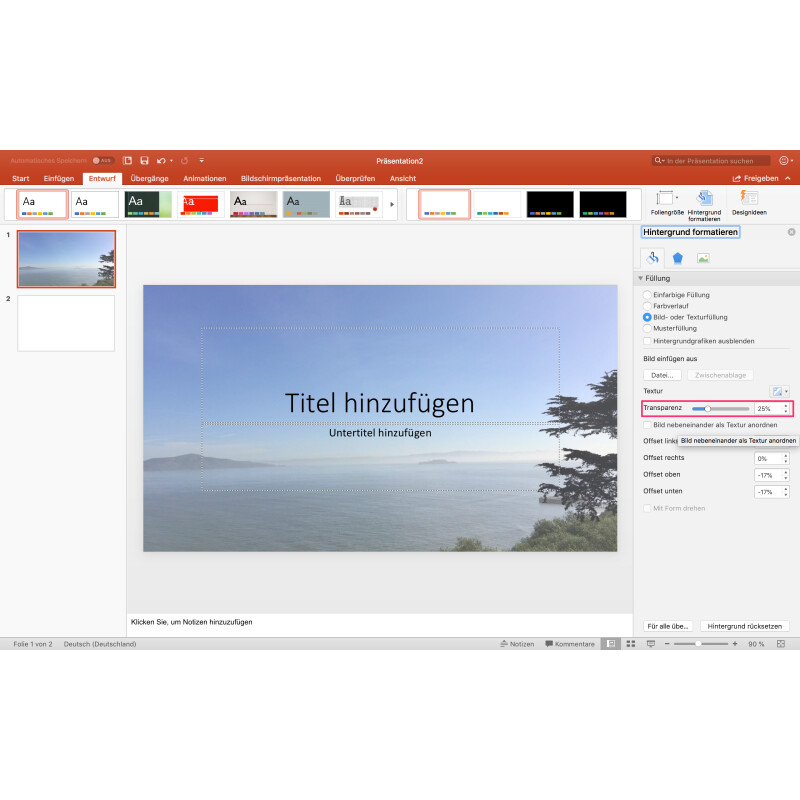Switch to the picture icon in format pane

click(x=703, y=258)
